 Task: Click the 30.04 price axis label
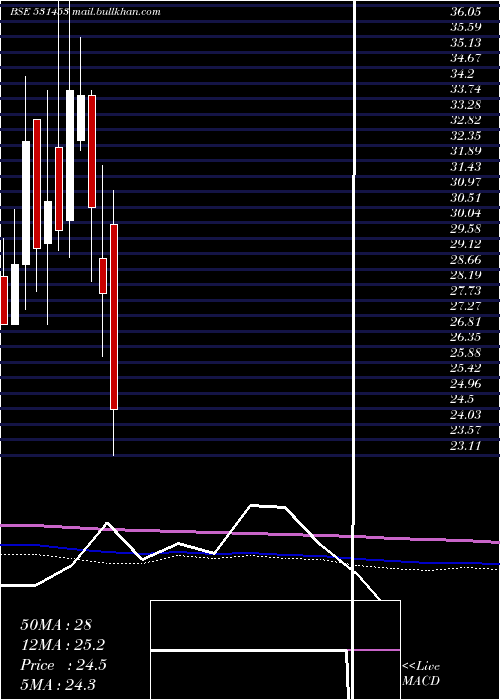[x=466, y=213]
